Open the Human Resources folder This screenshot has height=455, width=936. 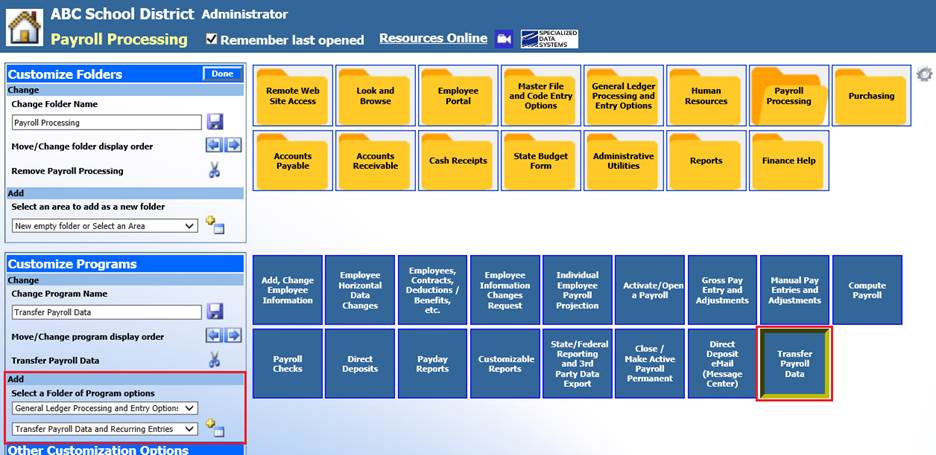coord(706,96)
